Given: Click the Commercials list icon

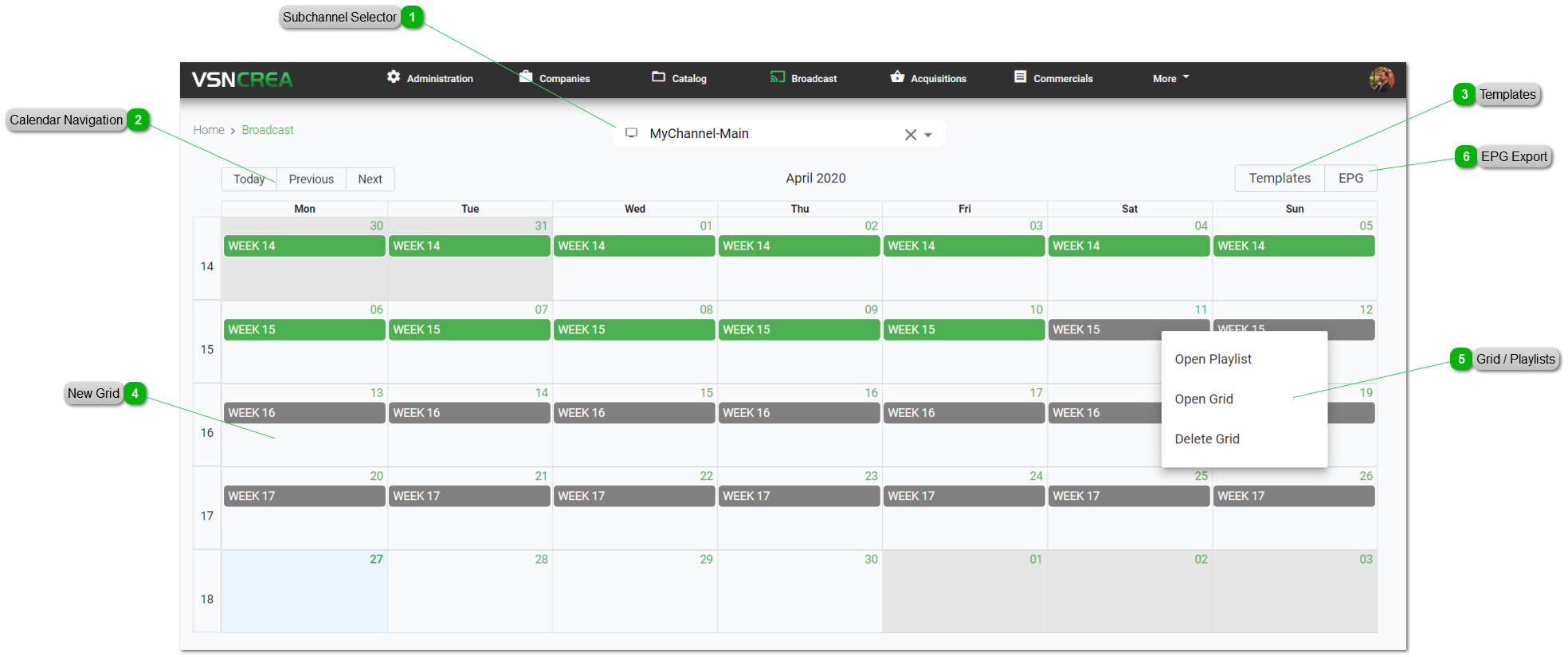Looking at the screenshot, I should [x=1020, y=77].
